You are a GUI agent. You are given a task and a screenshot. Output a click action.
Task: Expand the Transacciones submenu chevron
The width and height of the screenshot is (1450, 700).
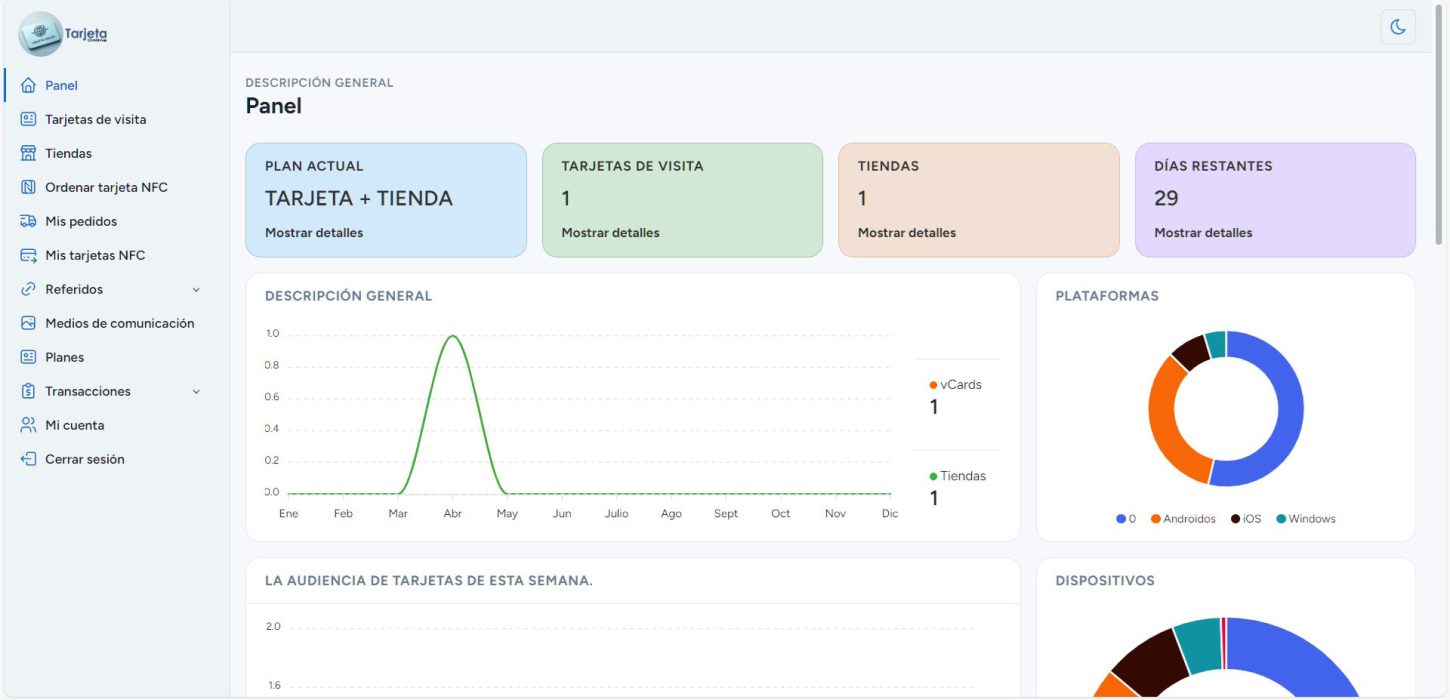coord(196,392)
